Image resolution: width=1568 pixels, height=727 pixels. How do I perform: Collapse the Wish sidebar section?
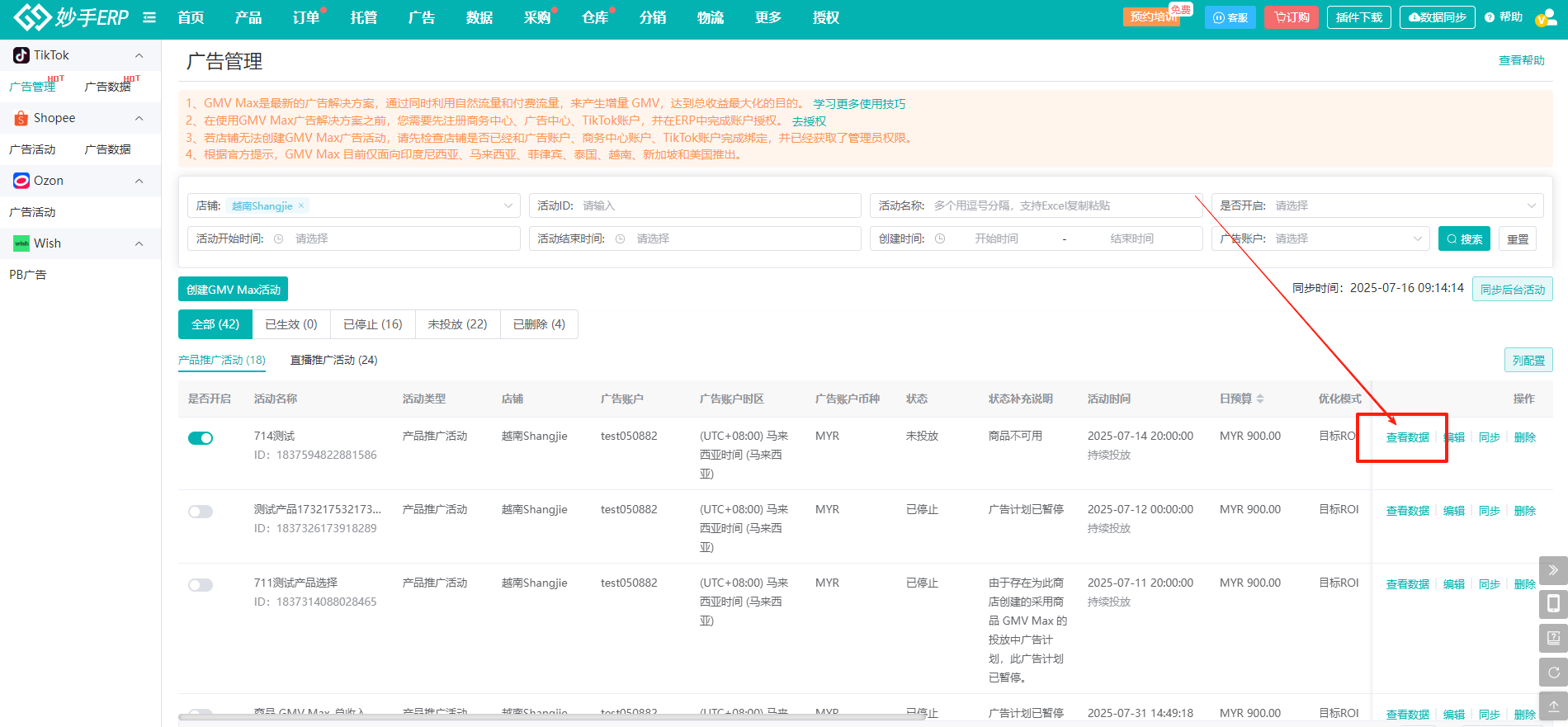[139, 243]
